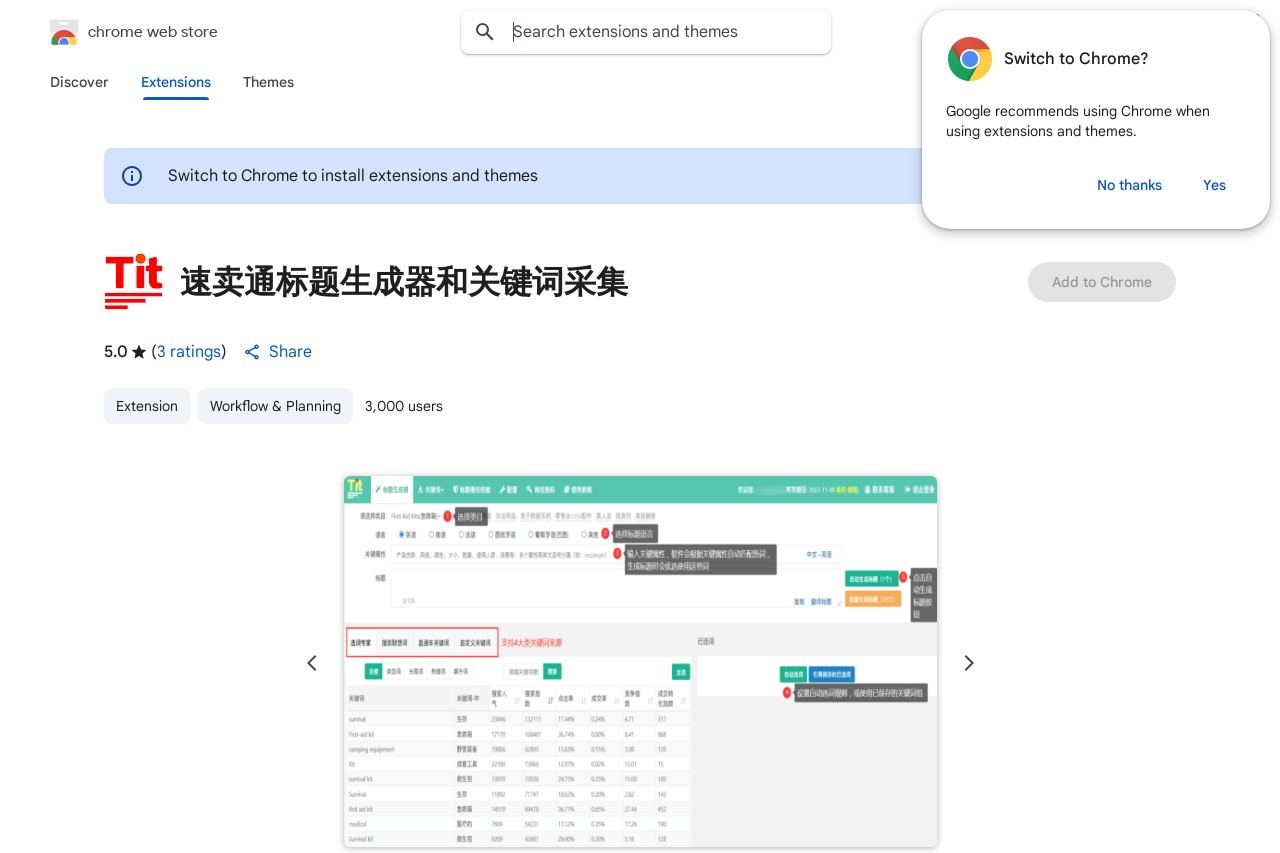Click the Extension category chip
Image resolution: width=1280 pixels, height=853 pixels.
coord(147,406)
